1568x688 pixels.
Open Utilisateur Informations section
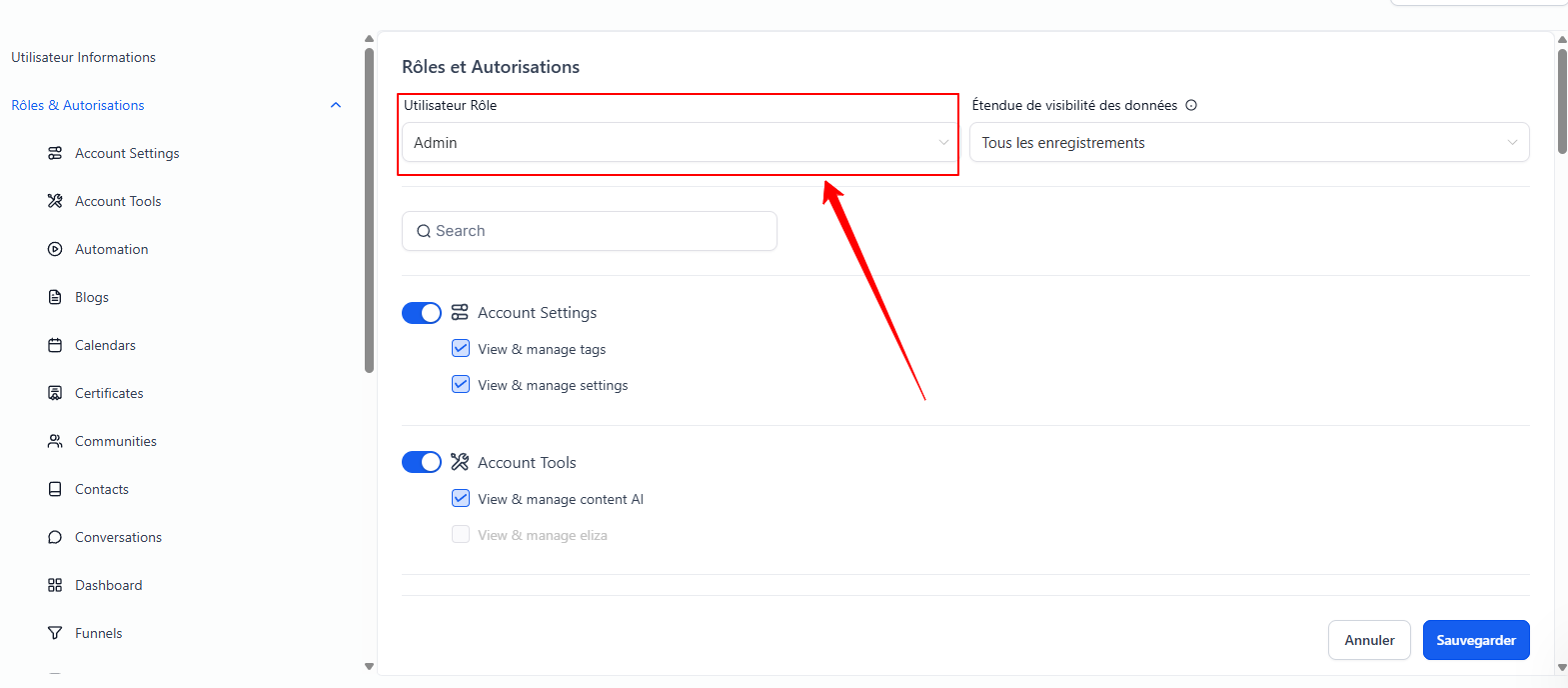(84, 57)
